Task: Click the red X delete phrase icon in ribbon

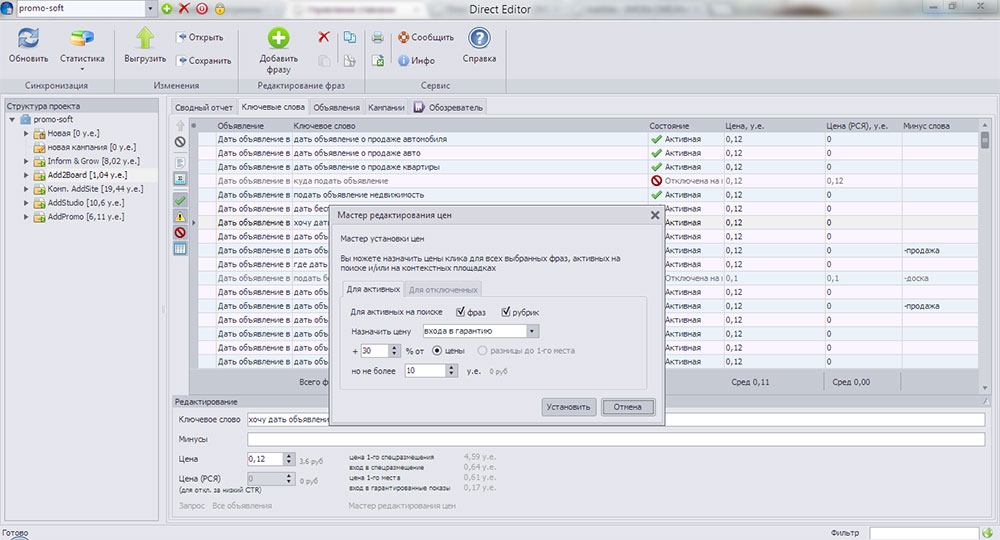Action: 324,37
